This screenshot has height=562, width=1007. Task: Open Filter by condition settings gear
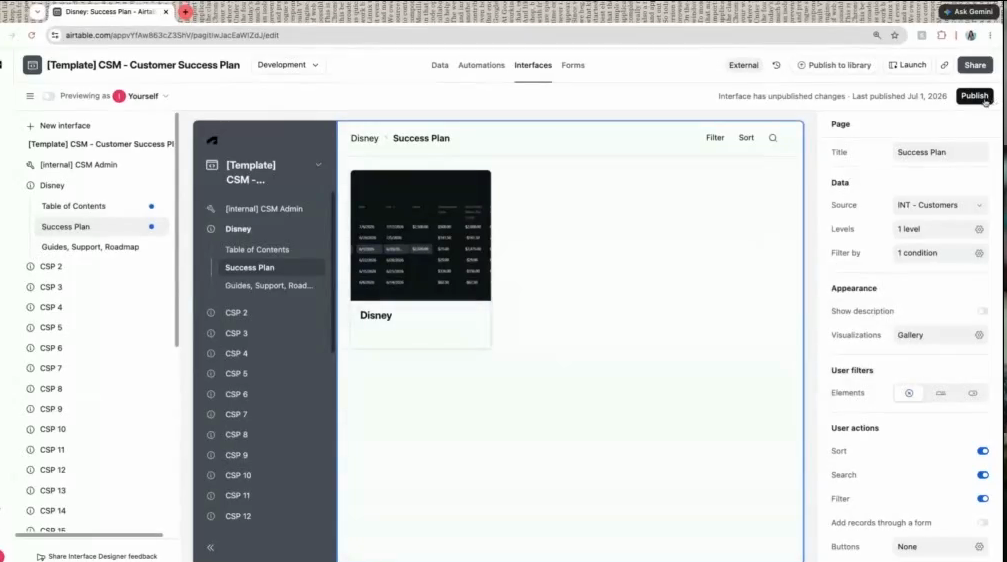click(979, 253)
